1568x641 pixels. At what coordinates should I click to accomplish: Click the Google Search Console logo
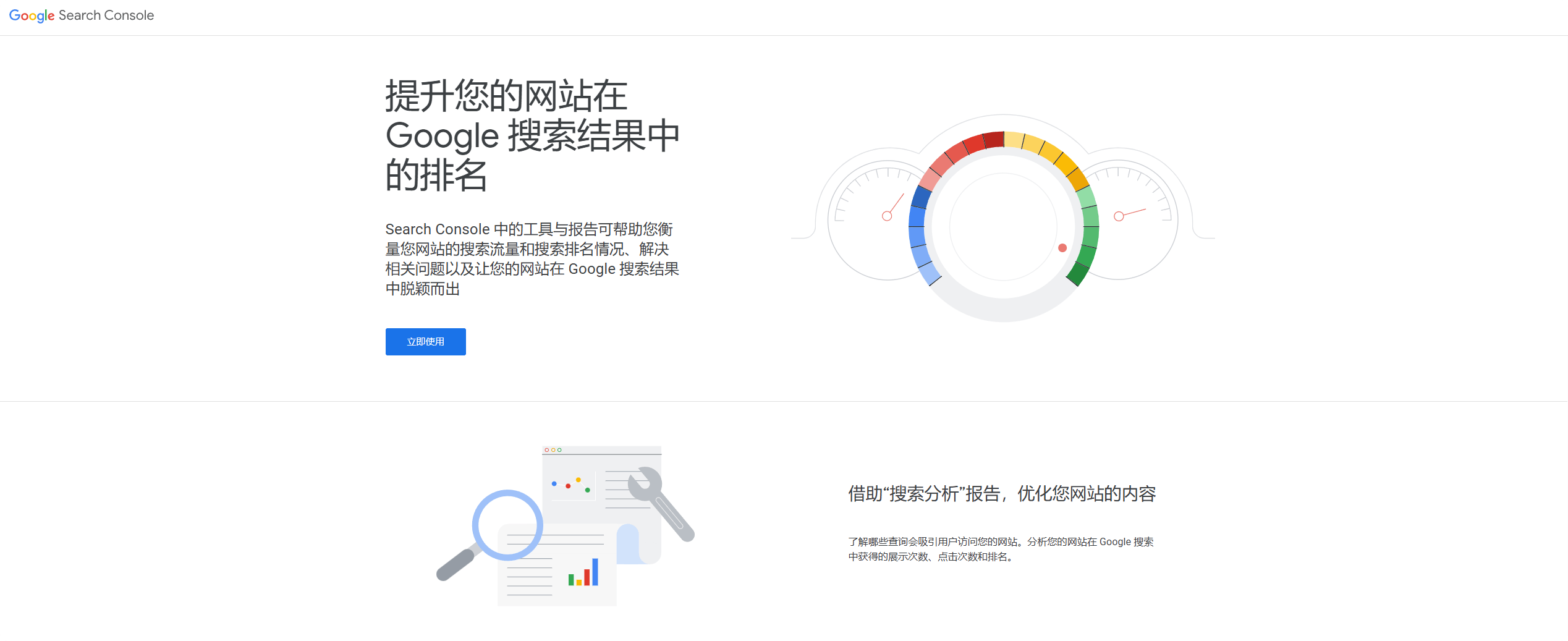click(x=82, y=15)
